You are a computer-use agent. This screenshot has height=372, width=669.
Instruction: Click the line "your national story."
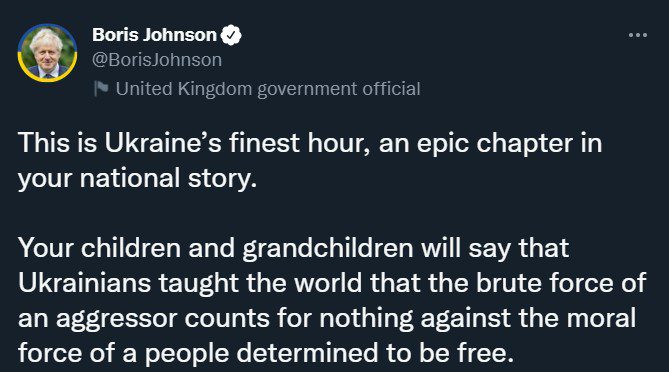coord(137,179)
